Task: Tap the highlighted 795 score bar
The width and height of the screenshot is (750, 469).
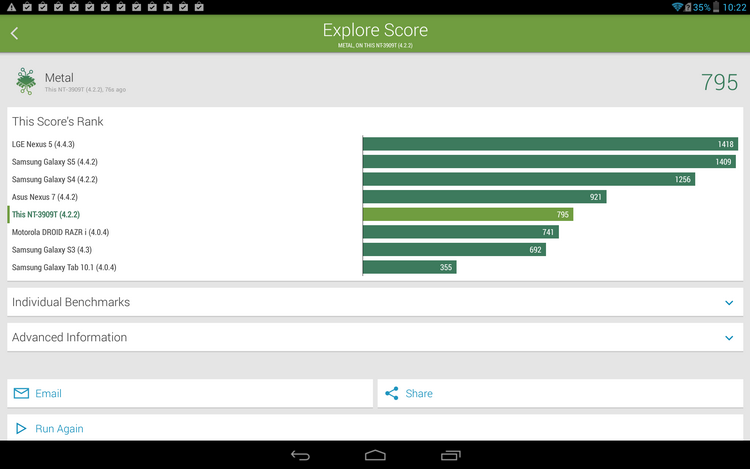Action: click(x=468, y=214)
